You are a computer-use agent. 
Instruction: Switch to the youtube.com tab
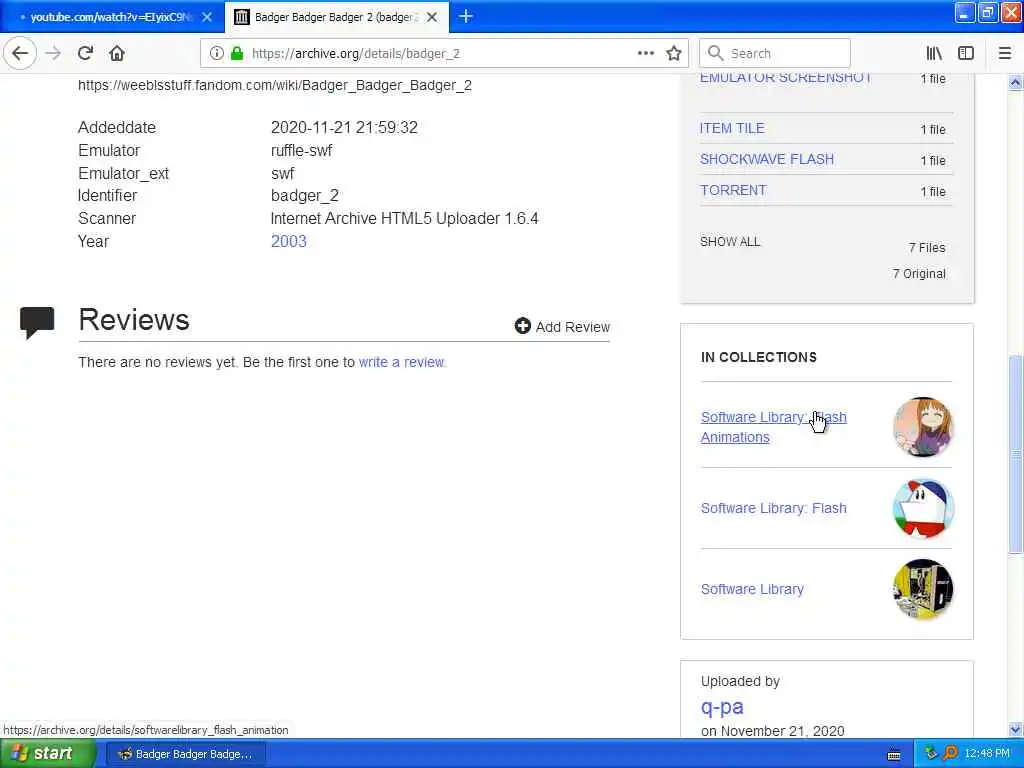click(111, 17)
